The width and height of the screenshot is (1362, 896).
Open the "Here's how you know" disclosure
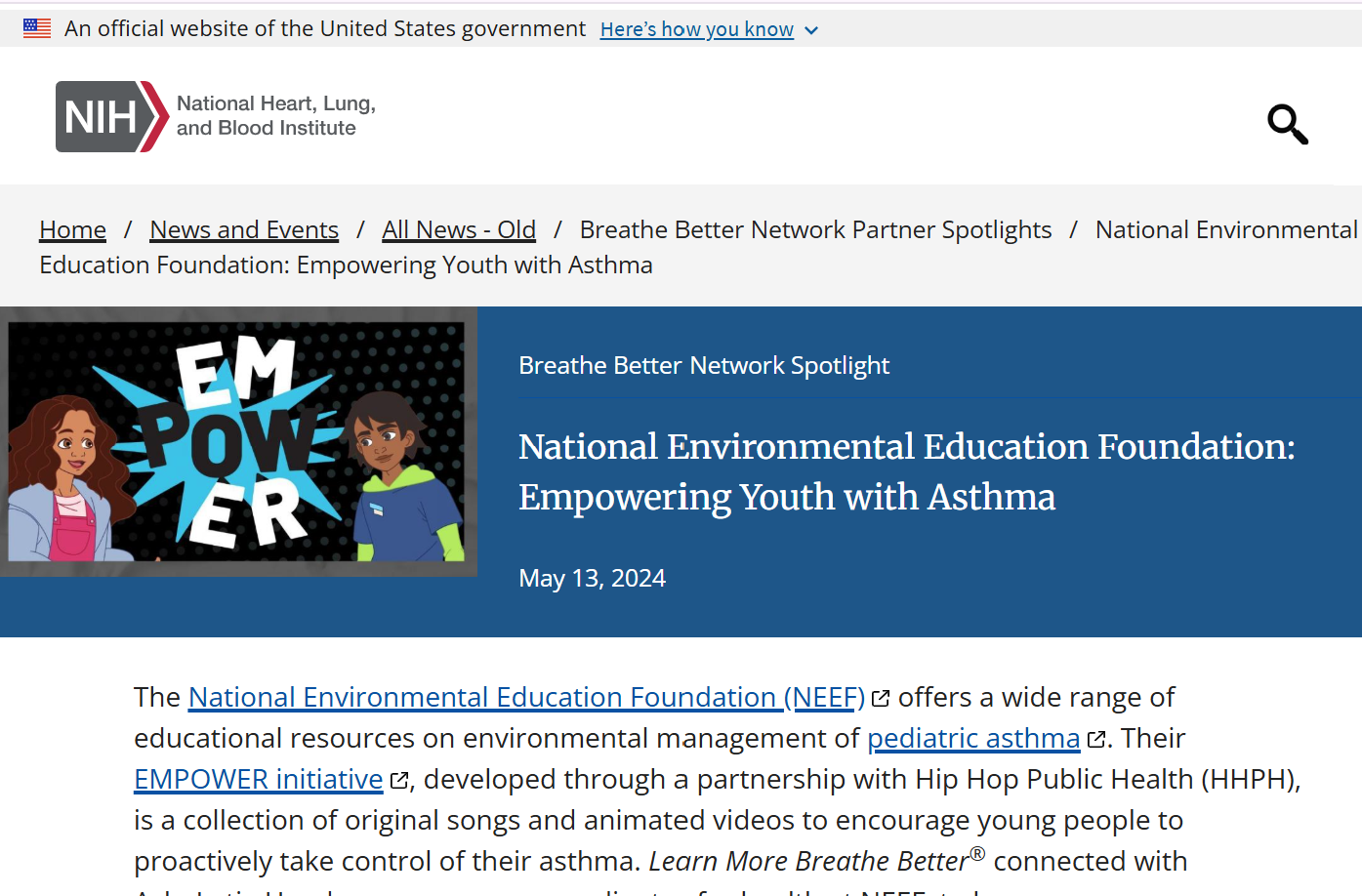pos(696,29)
